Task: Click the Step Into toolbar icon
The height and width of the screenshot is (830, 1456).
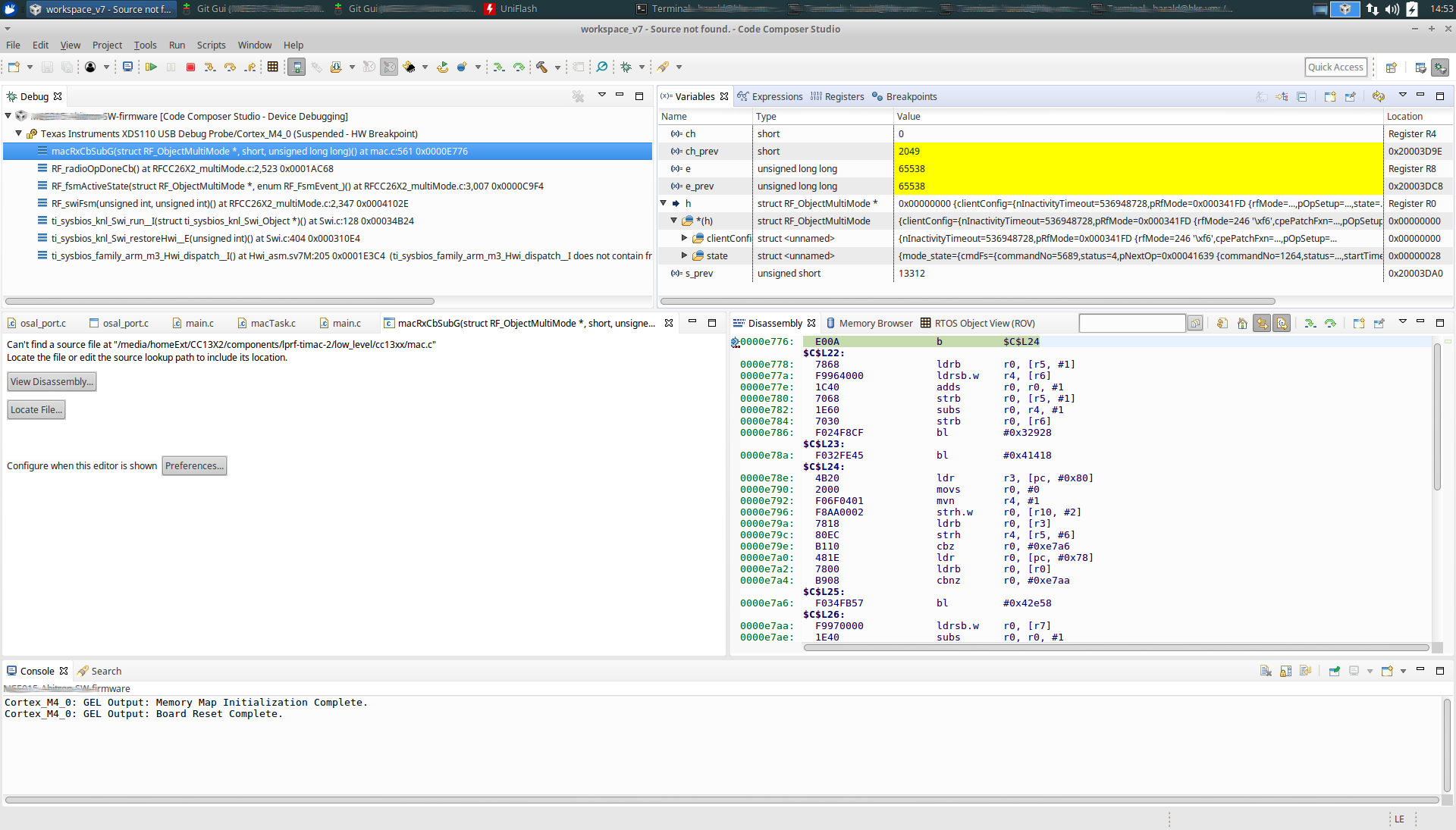Action: pos(210,67)
